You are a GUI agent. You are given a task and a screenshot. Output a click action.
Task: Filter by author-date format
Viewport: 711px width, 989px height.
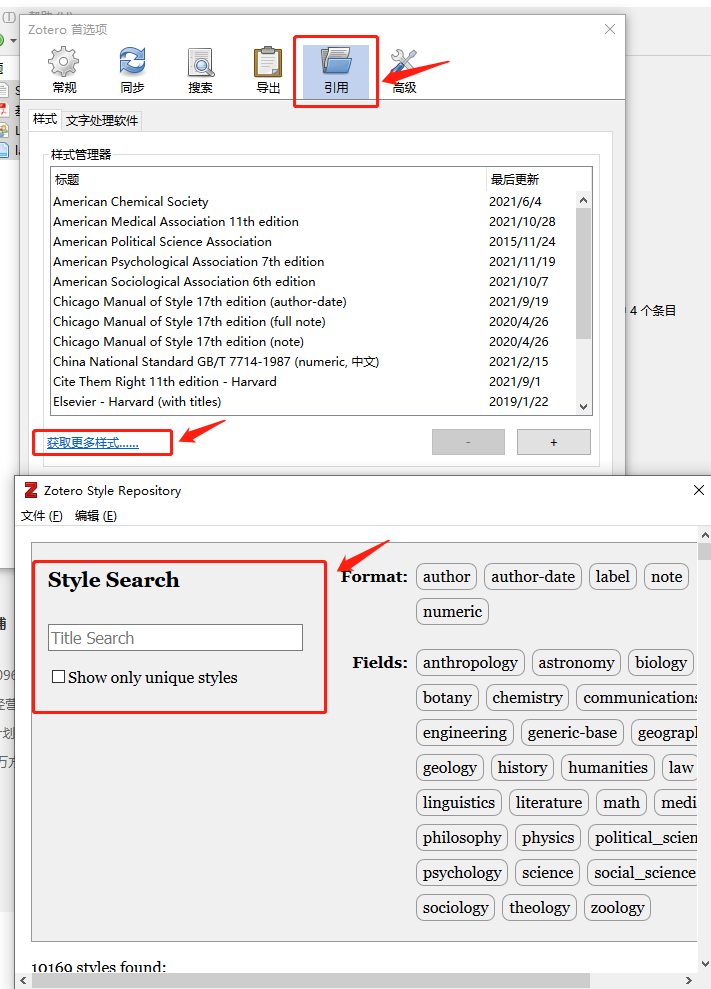(x=533, y=576)
